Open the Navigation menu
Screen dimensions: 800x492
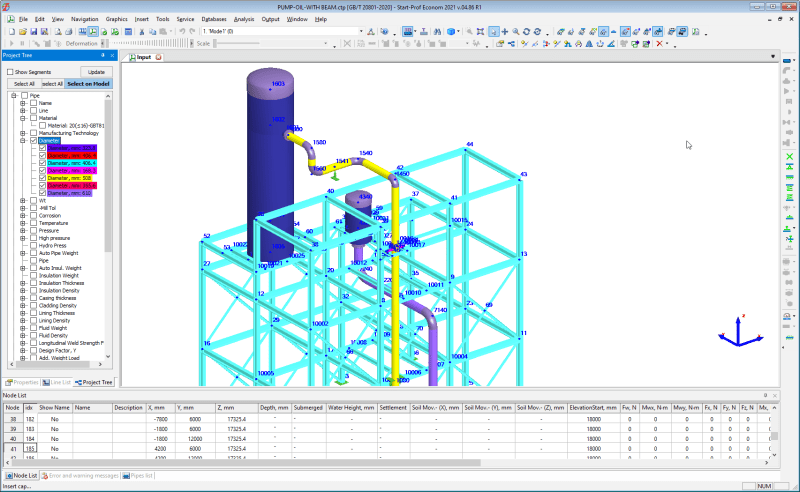(x=85, y=19)
